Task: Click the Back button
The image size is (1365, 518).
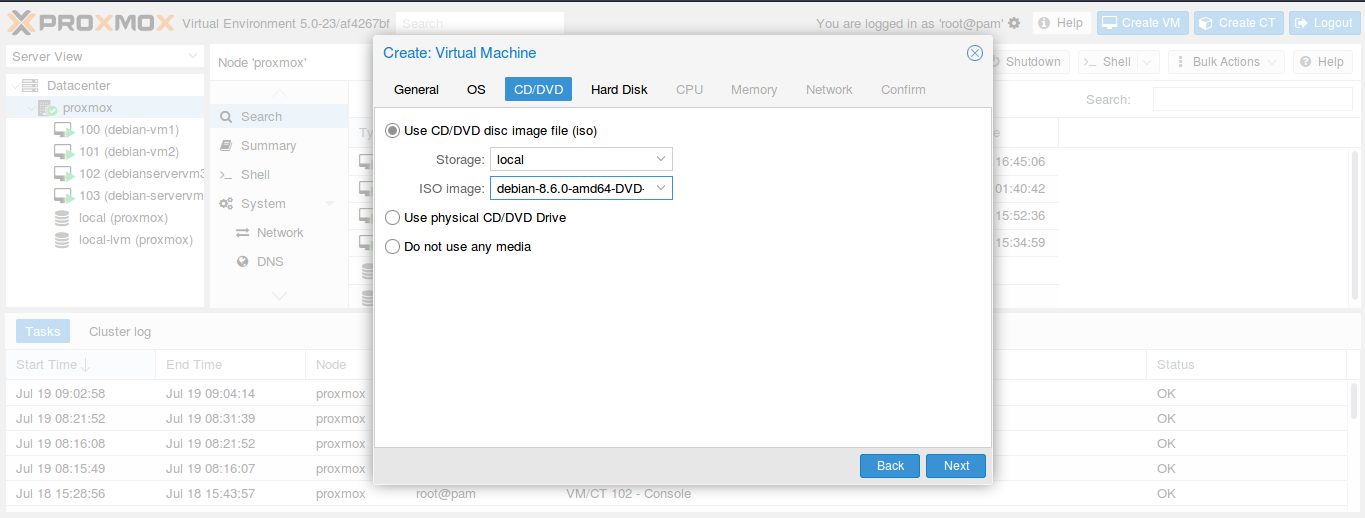Action: 890,466
